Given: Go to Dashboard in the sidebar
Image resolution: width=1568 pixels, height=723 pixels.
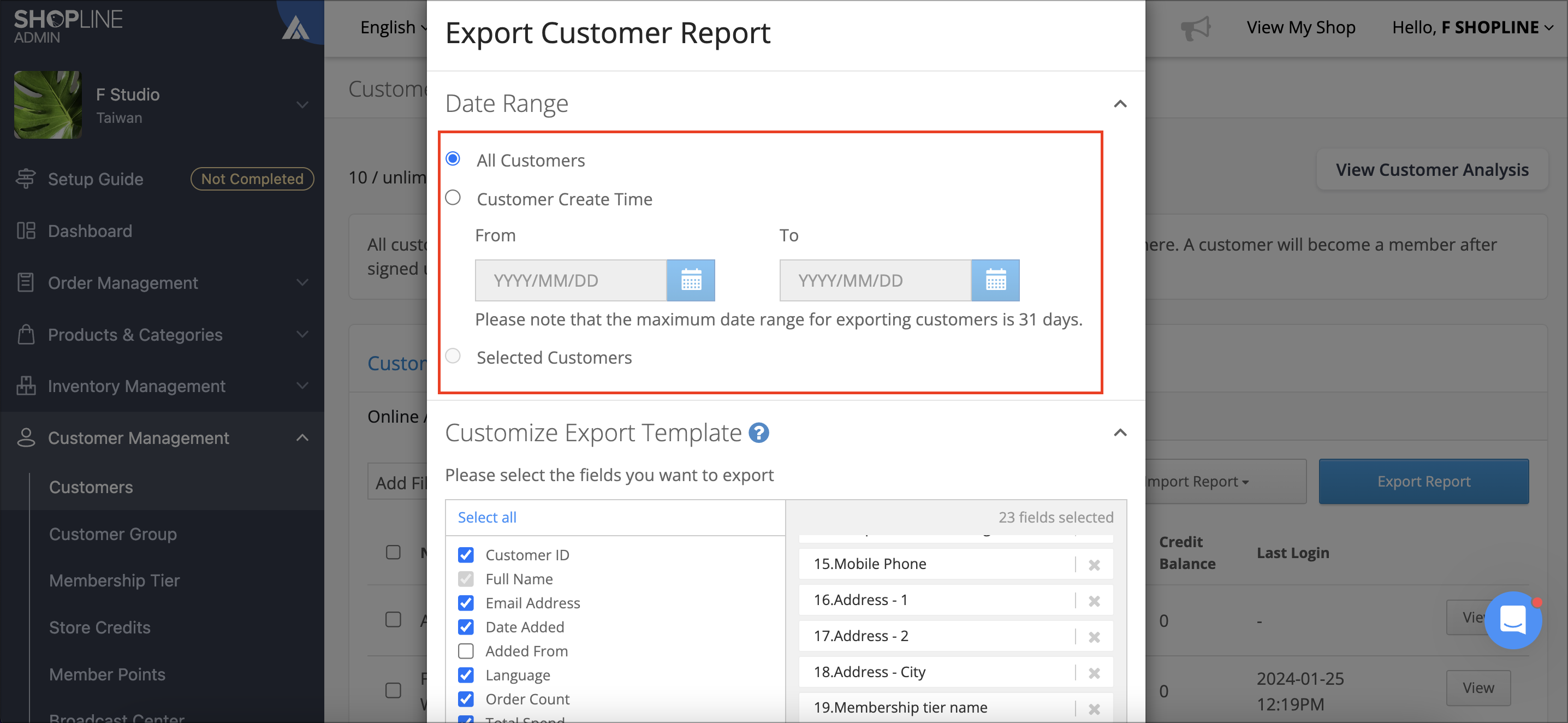Looking at the screenshot, I should pyautogui.click(x=90, y=230).
